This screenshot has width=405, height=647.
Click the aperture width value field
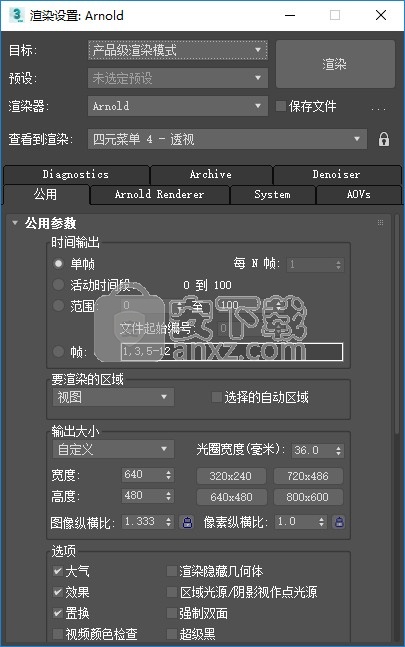313,450
